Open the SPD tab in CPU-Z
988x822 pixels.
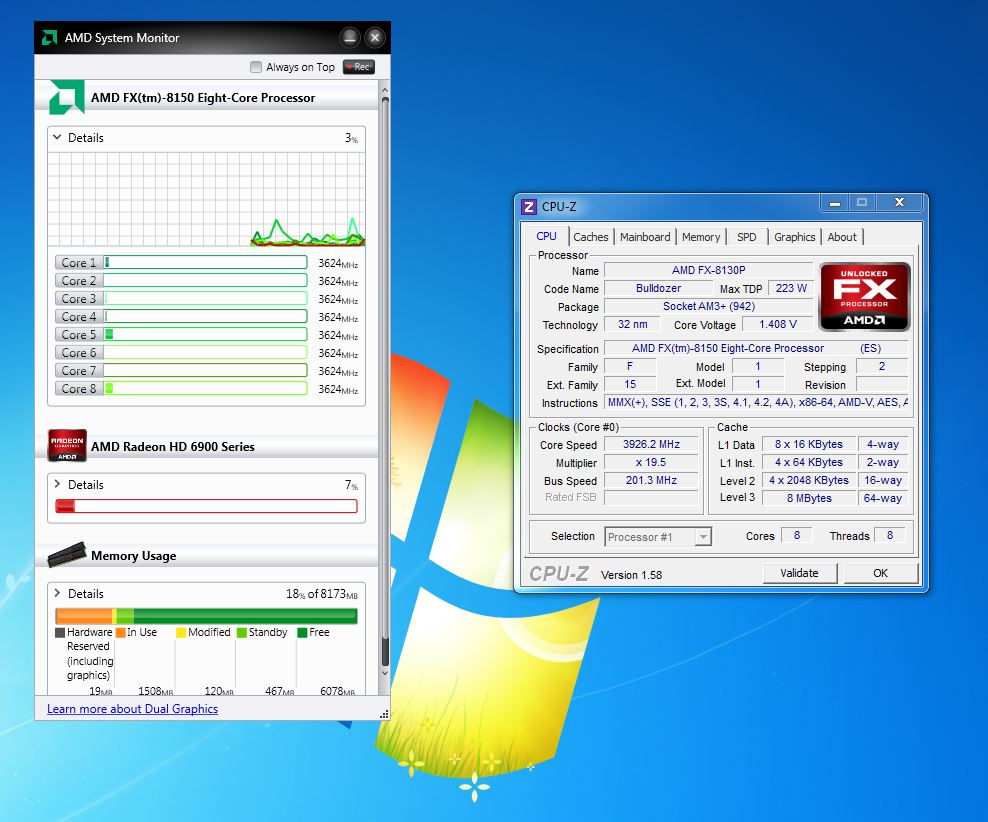747,237
